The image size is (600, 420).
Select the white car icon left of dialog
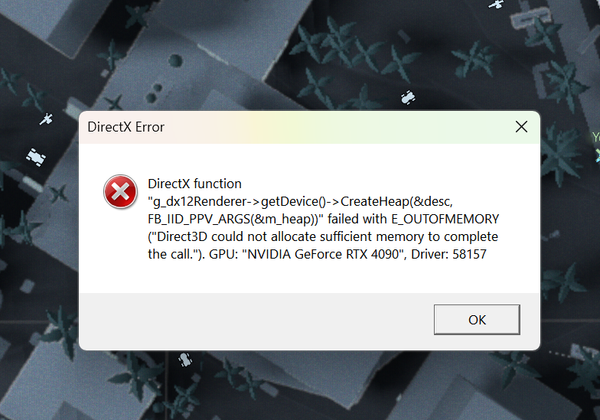click(x=36, y=157)
